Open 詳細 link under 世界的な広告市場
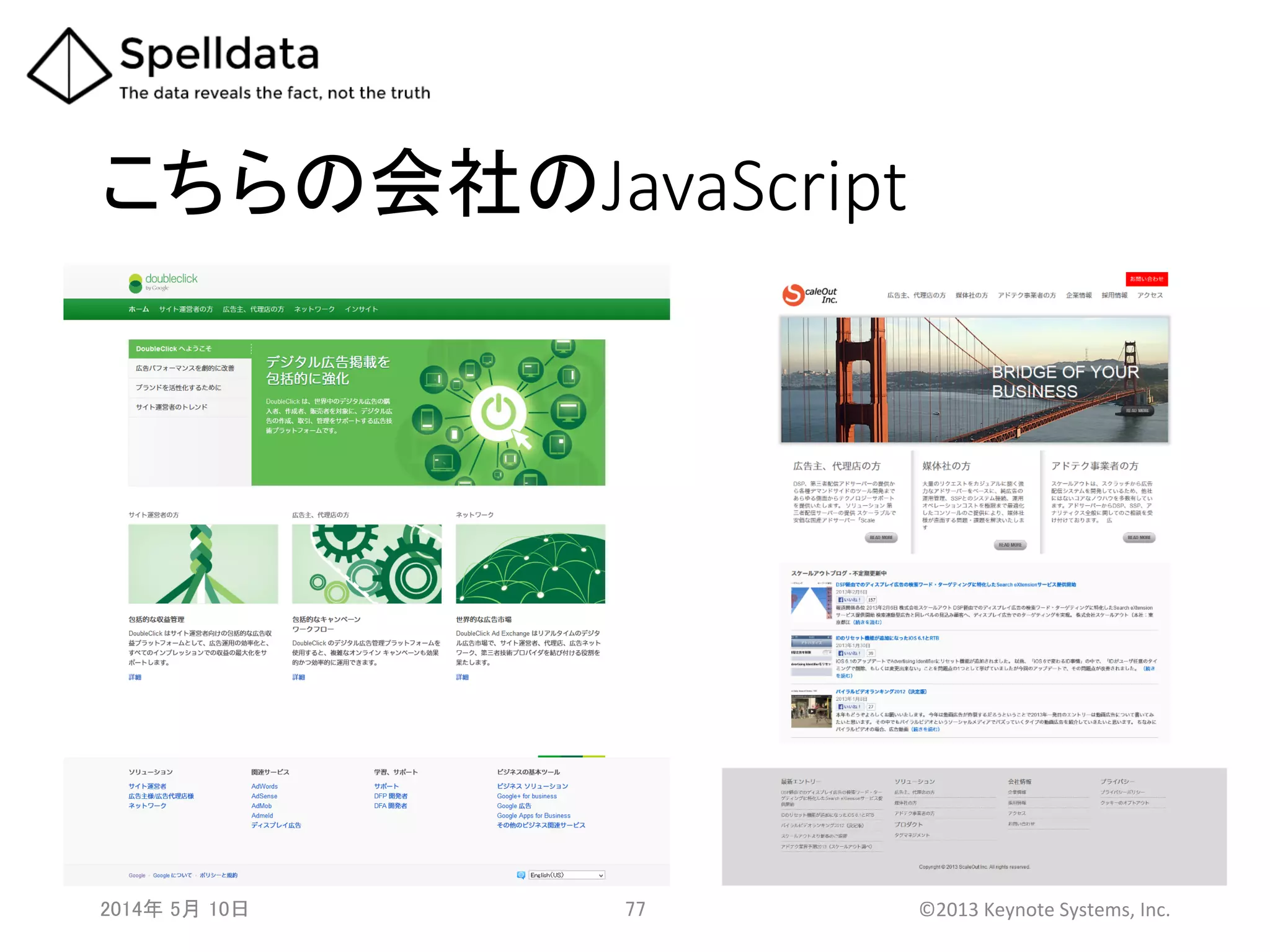 point(463,677)
